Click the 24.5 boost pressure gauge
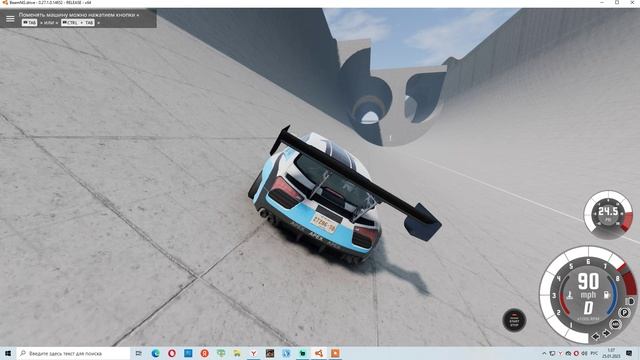Viewport: 640px width, 360px height. coord(608,214)
